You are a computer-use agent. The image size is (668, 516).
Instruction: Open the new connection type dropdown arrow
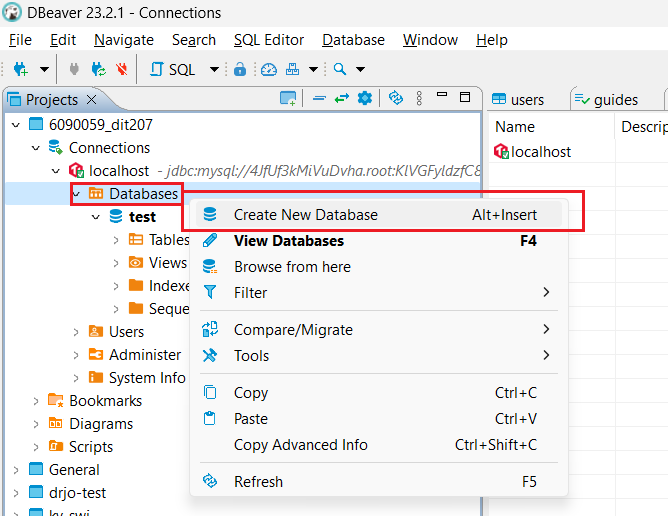44,69
